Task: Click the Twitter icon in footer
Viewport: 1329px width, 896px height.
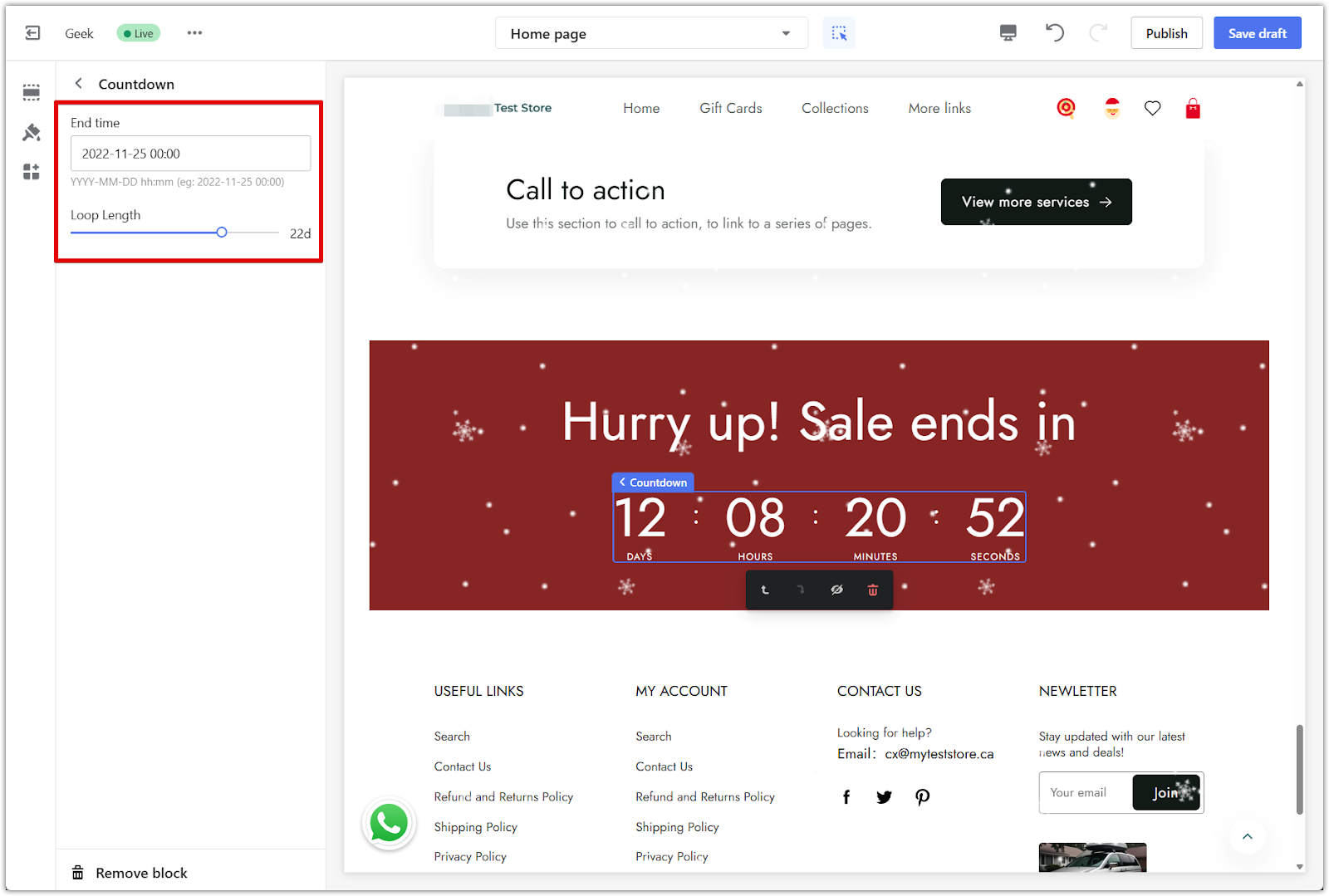Action: click(884, 797)
